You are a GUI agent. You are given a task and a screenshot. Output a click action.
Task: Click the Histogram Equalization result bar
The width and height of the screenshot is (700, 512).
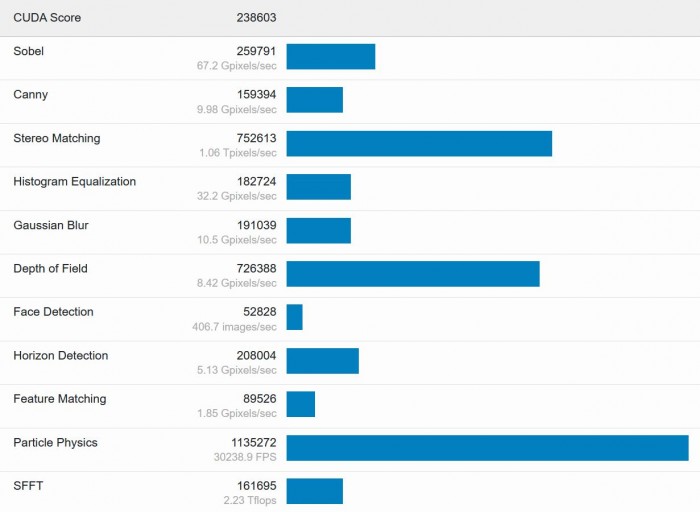318,187
